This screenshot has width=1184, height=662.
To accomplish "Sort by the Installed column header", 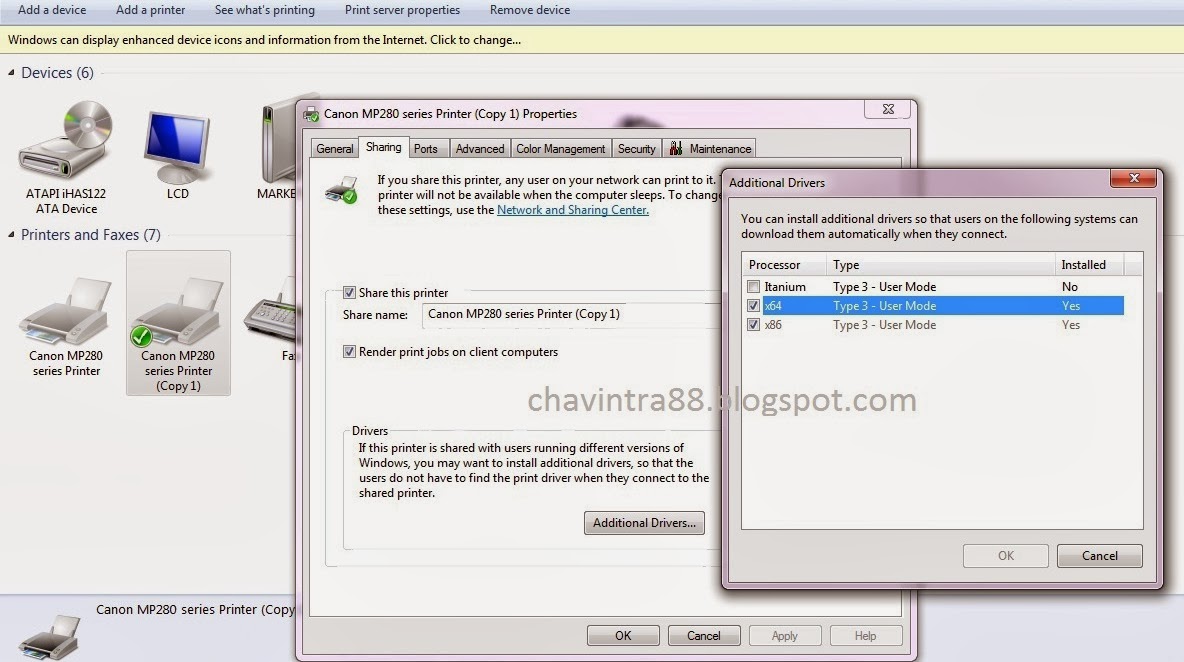I will (1089, 265).
